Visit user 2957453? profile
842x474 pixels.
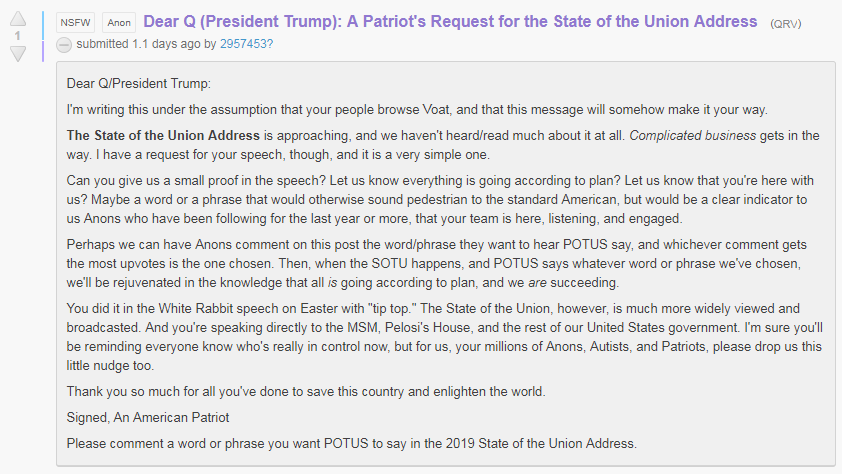246,44
